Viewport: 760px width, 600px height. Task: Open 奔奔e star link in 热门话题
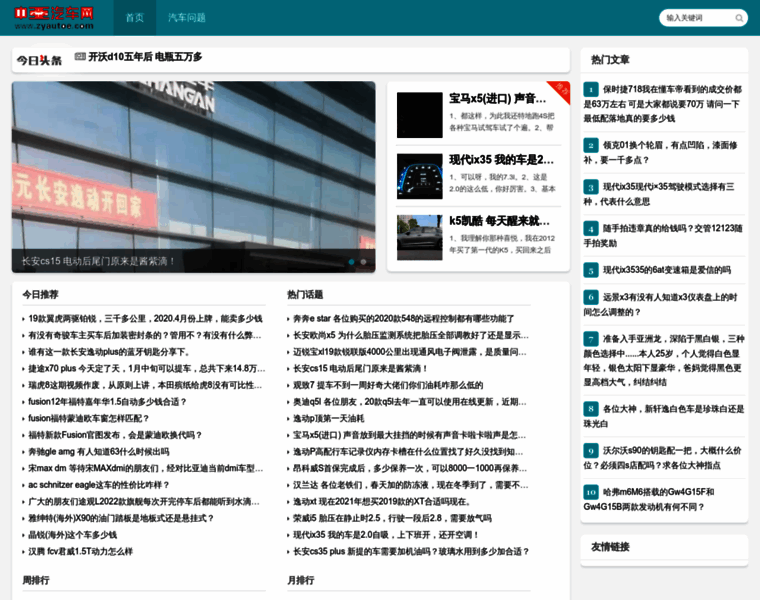(x=403, y=319)
